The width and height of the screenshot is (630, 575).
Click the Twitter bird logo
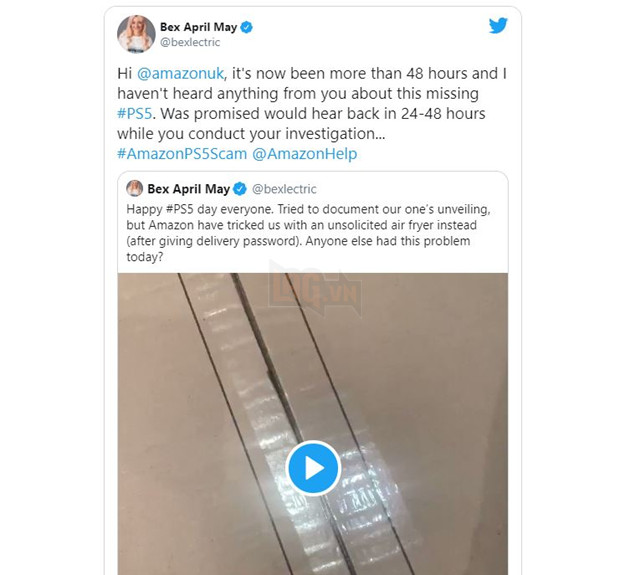(x=498, y=26)
